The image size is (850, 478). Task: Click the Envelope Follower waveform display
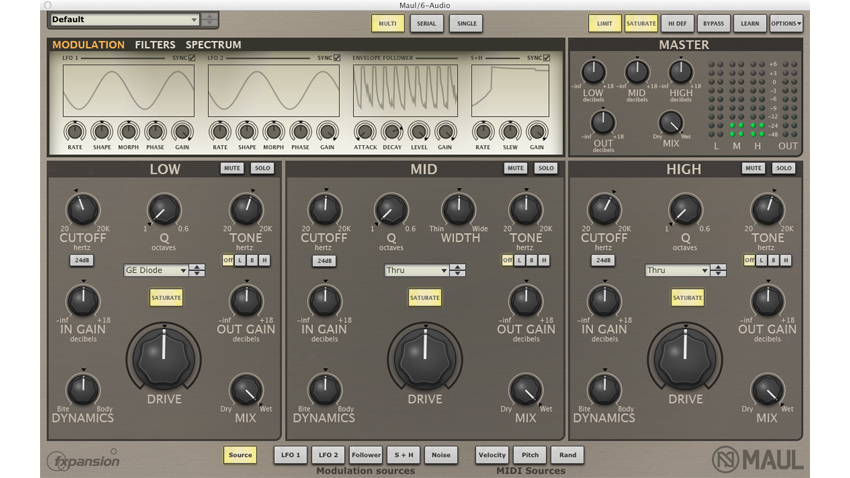[x=405, y=91]
